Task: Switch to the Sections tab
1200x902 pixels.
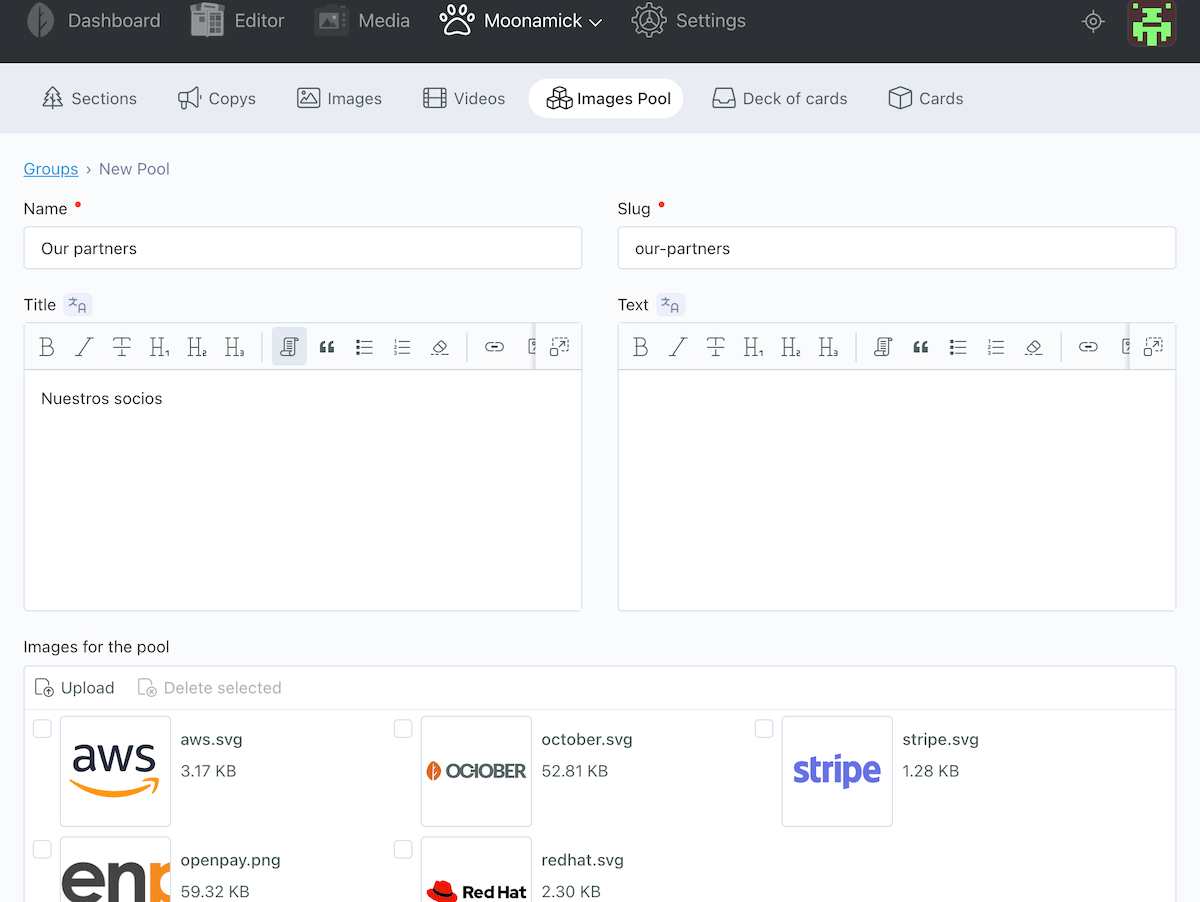Action: [89, 99]
